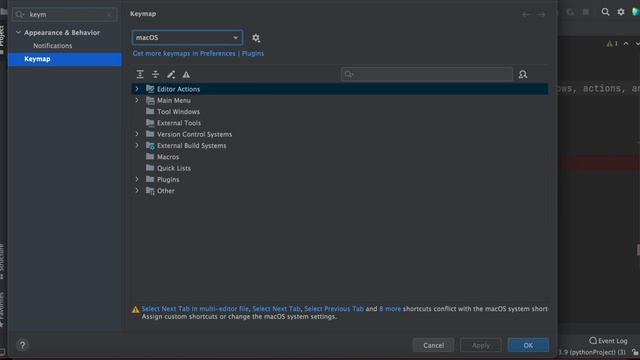Open the Event Log in the status bar
This screenshot has width=640, height=360.
608,340
